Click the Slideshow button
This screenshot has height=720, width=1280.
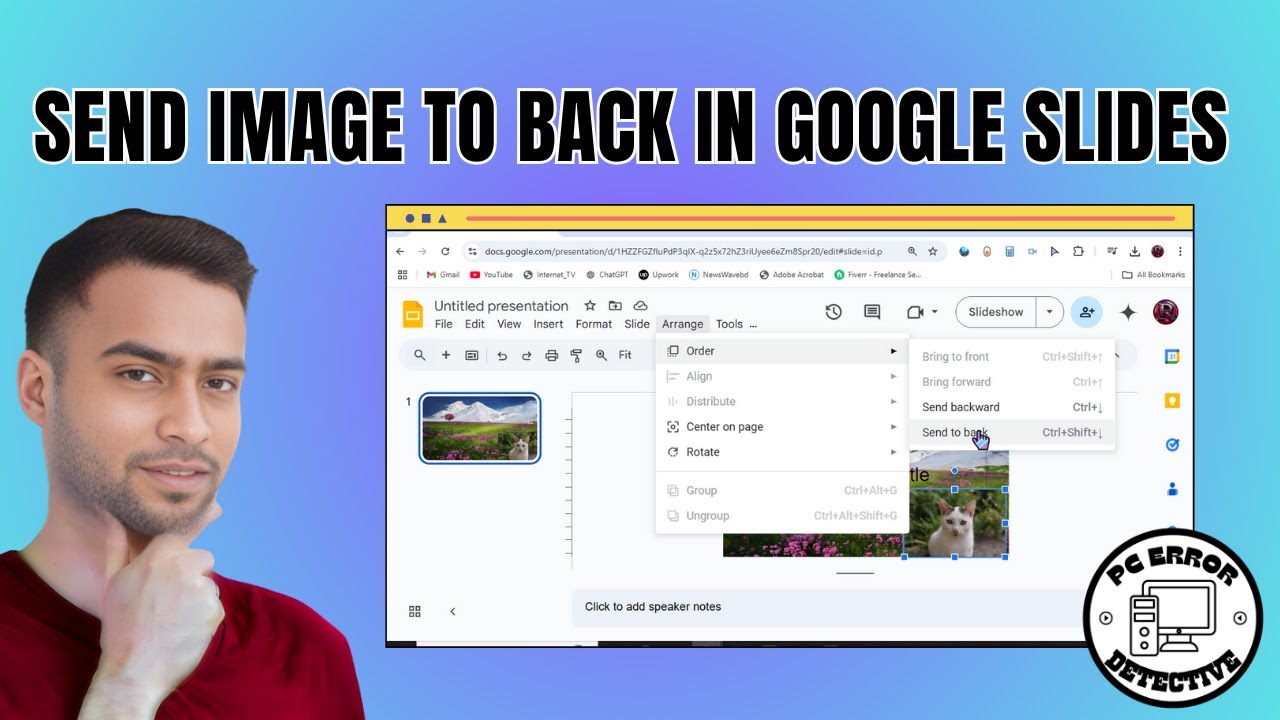(996, 312)
